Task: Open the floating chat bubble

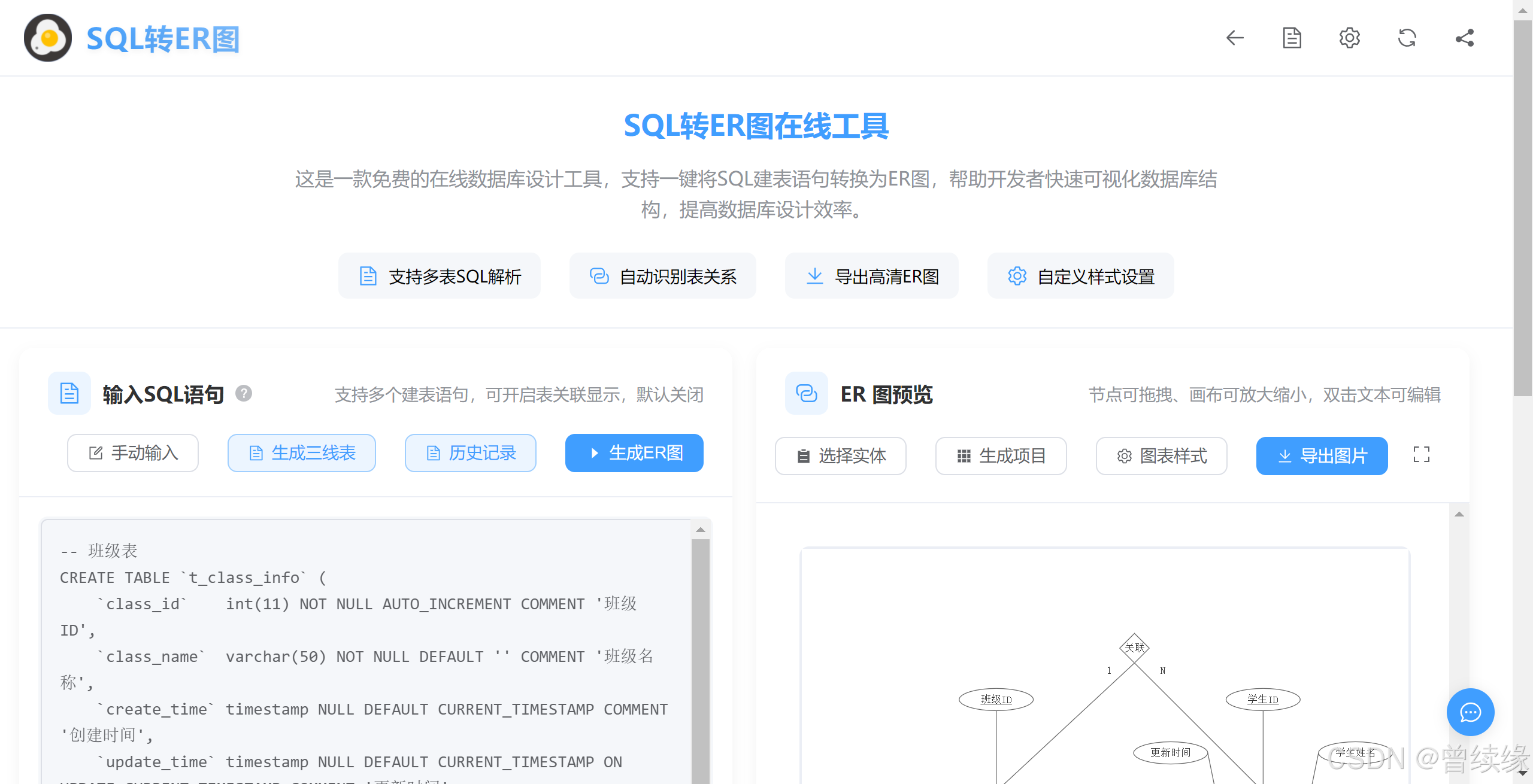Action: 1470,712
